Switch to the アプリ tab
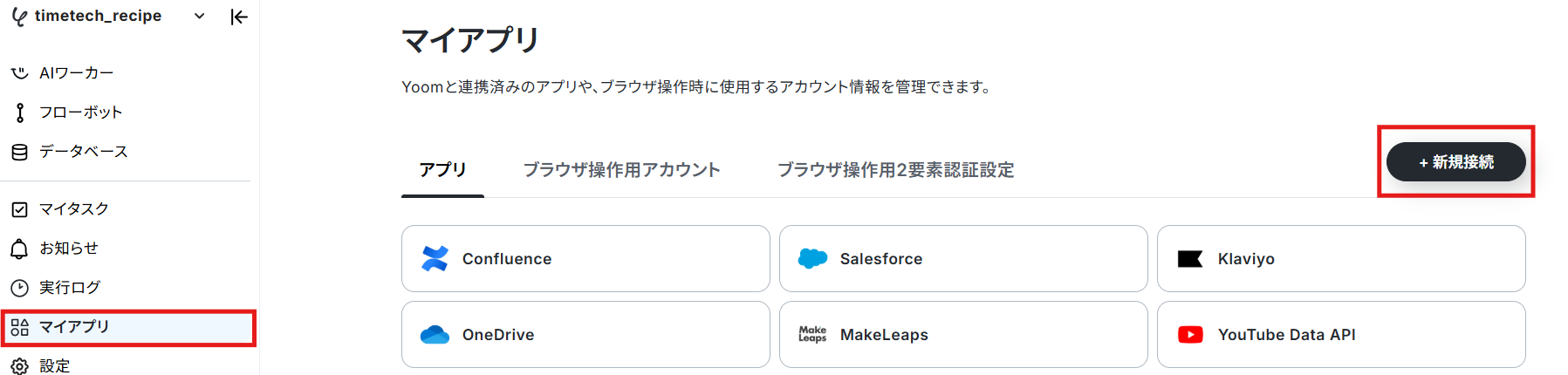This screenshot has height=375, width=1568. coord(442,170)
